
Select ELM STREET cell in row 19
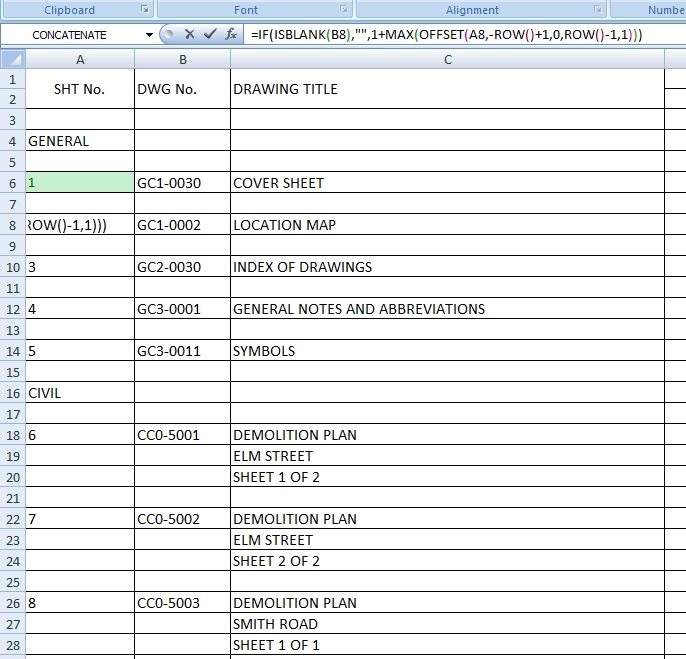click(448, 456)
